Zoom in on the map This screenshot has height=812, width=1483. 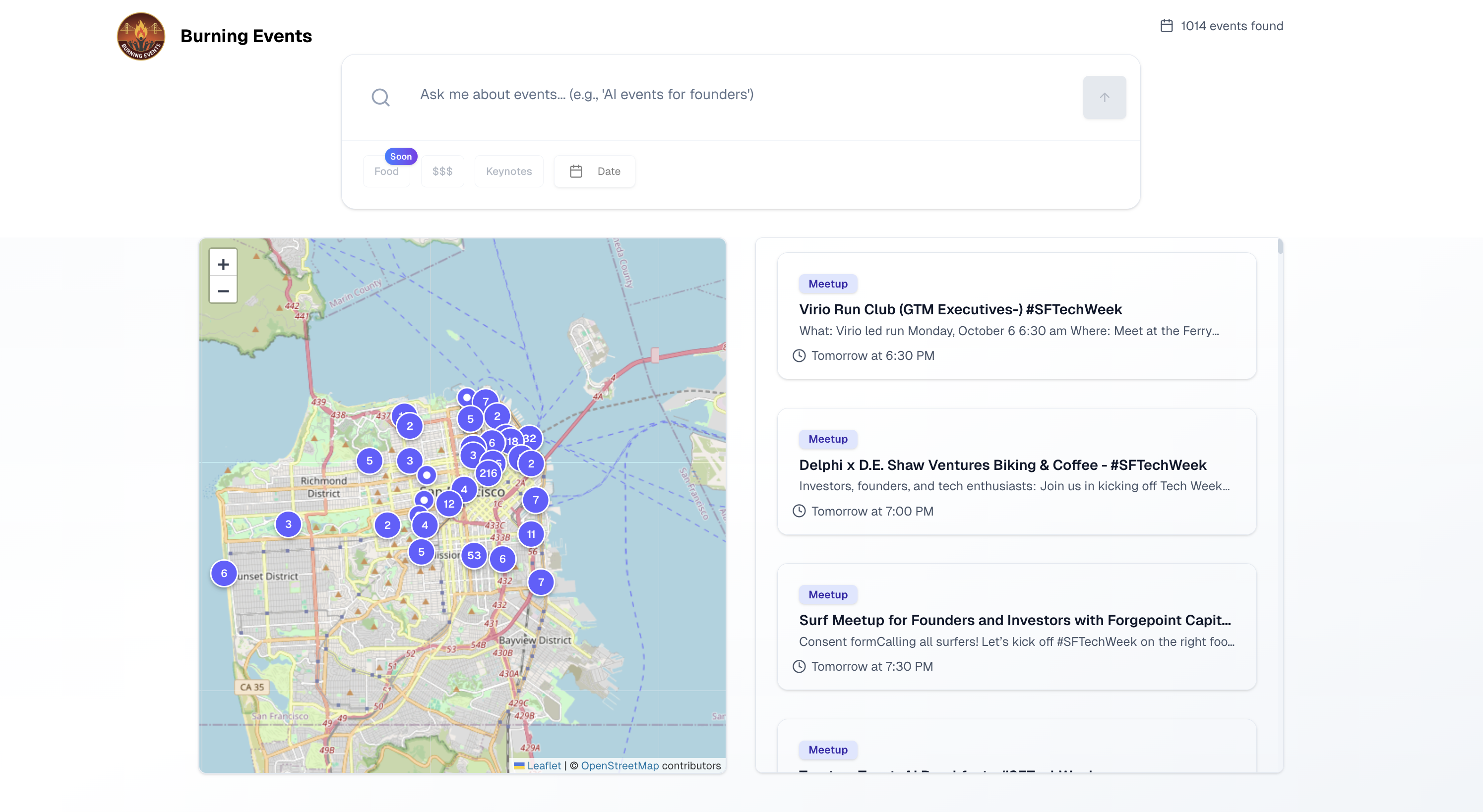point(223,264)
